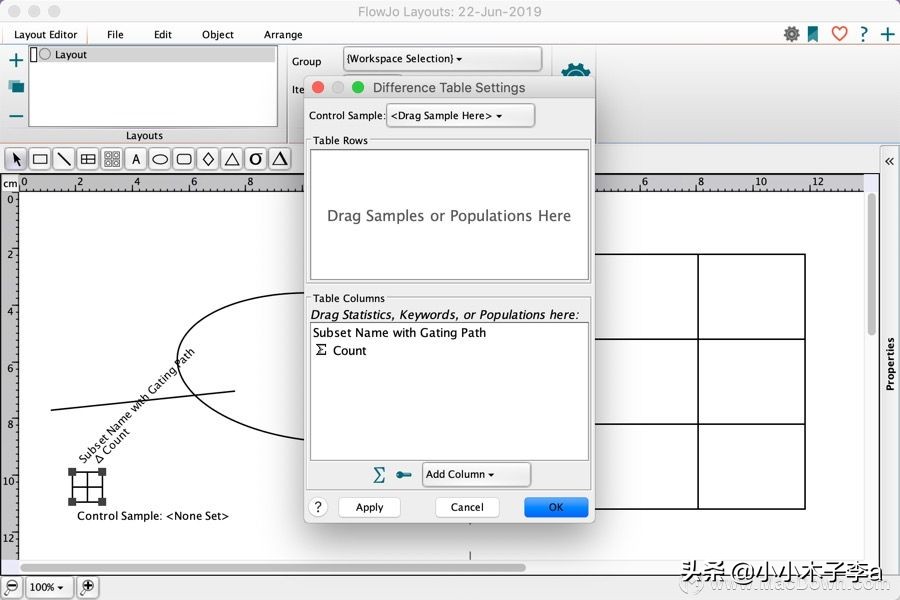Image resolution: width=900 pixels, height=600 pixels.
Task: Click the Apply button
Action: tap(369, 507)
